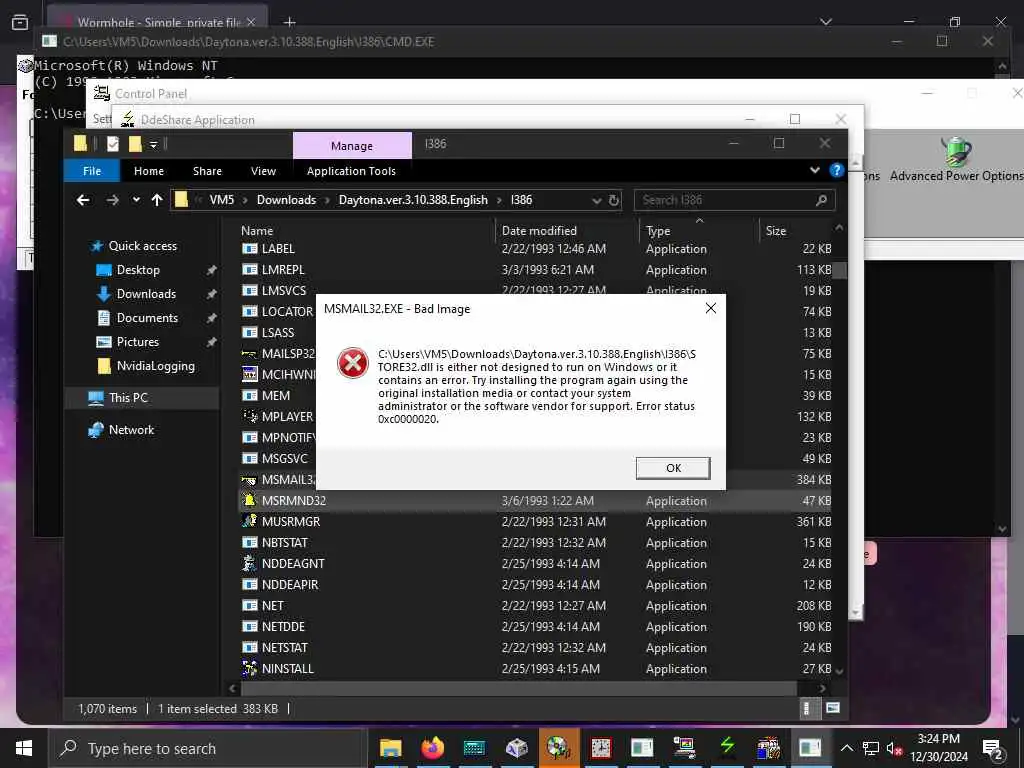Select the Manage contextual tab

tap(352, 146)
